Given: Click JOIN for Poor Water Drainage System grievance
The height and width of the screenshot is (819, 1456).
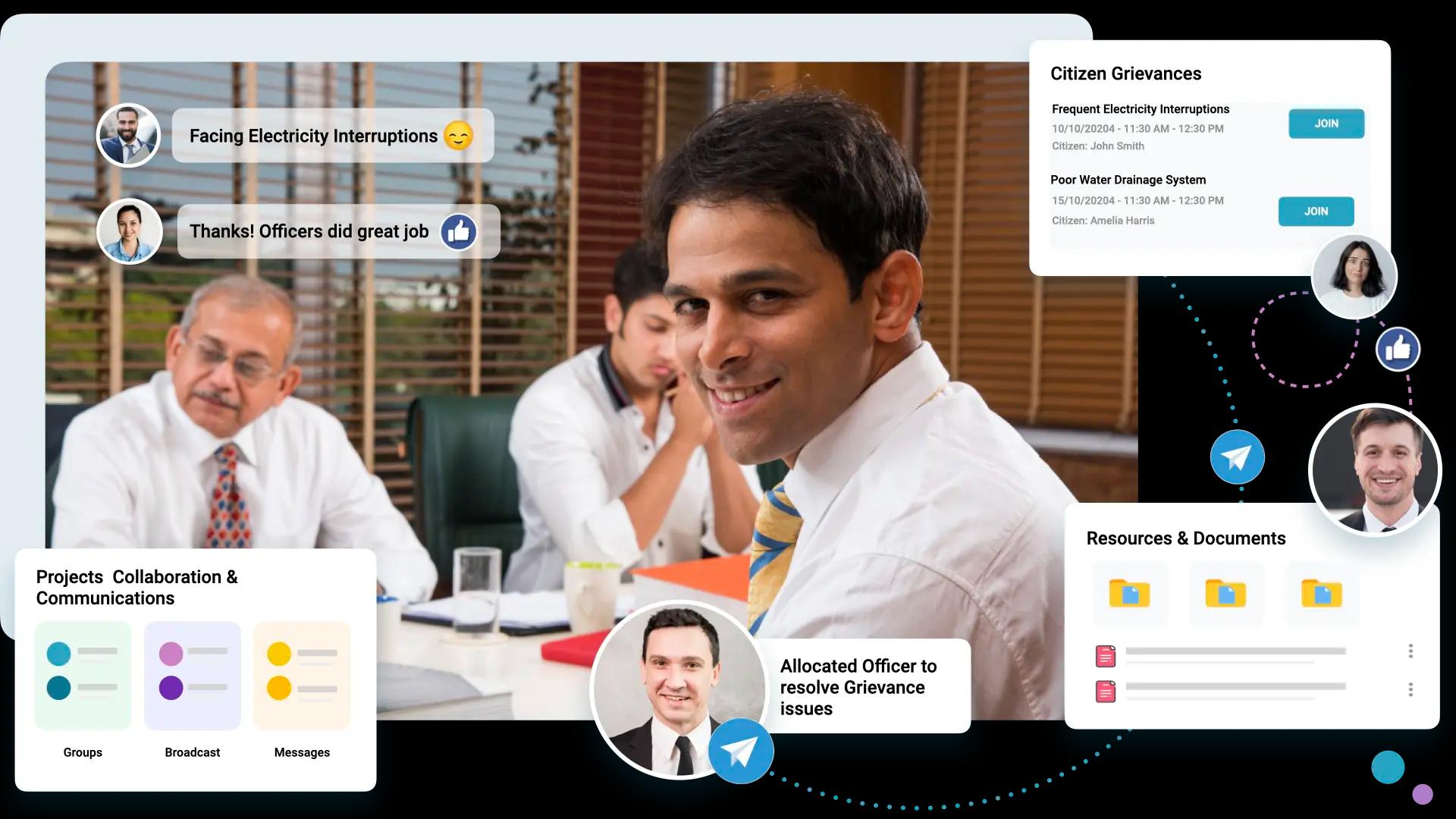Looking at the screenshot, I should pyautogui.click(x=1315, y=210).
